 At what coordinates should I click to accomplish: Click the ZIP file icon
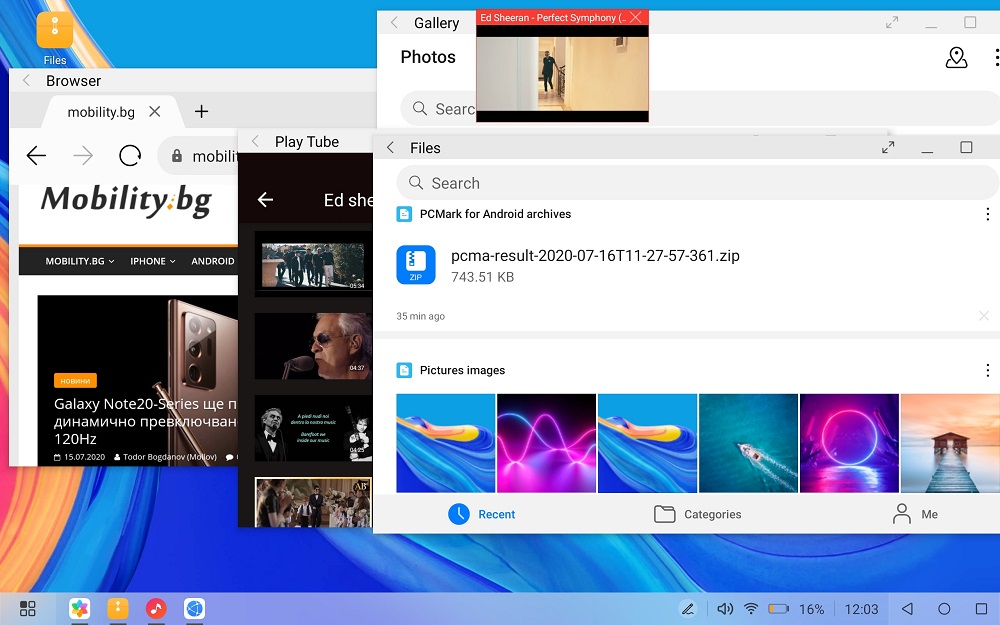coord(416,264)
